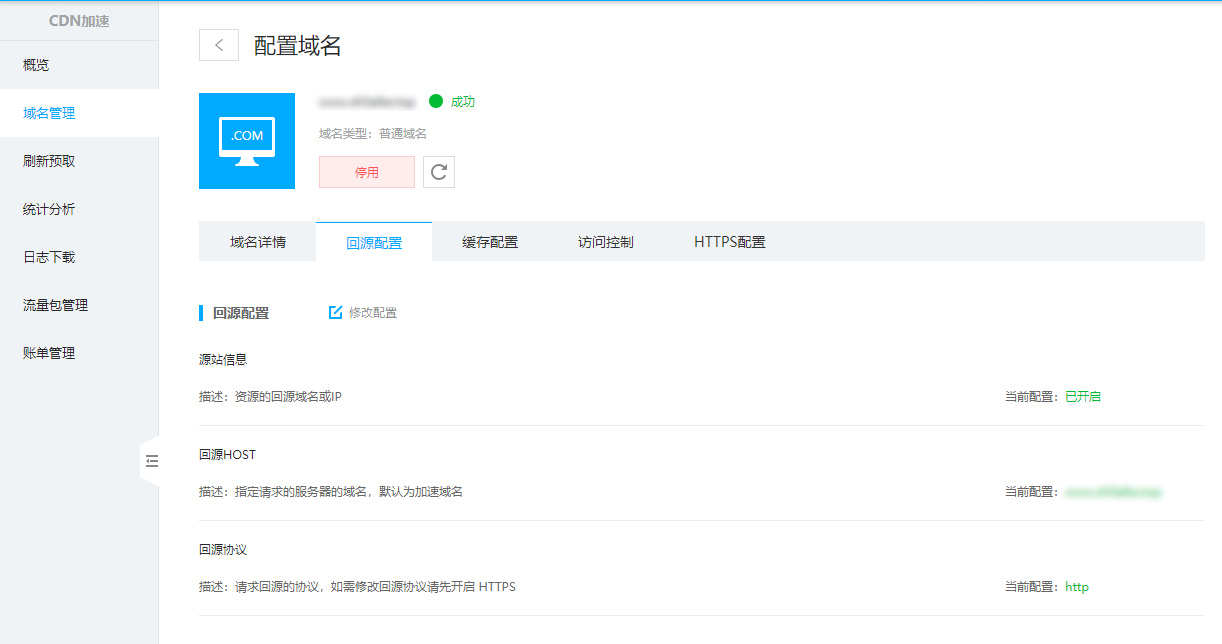The height and width of the screenshot is (644, 1222).
Task: Open the 访问控制 tab
Action: pyautogui.click(x=606, y=242)
